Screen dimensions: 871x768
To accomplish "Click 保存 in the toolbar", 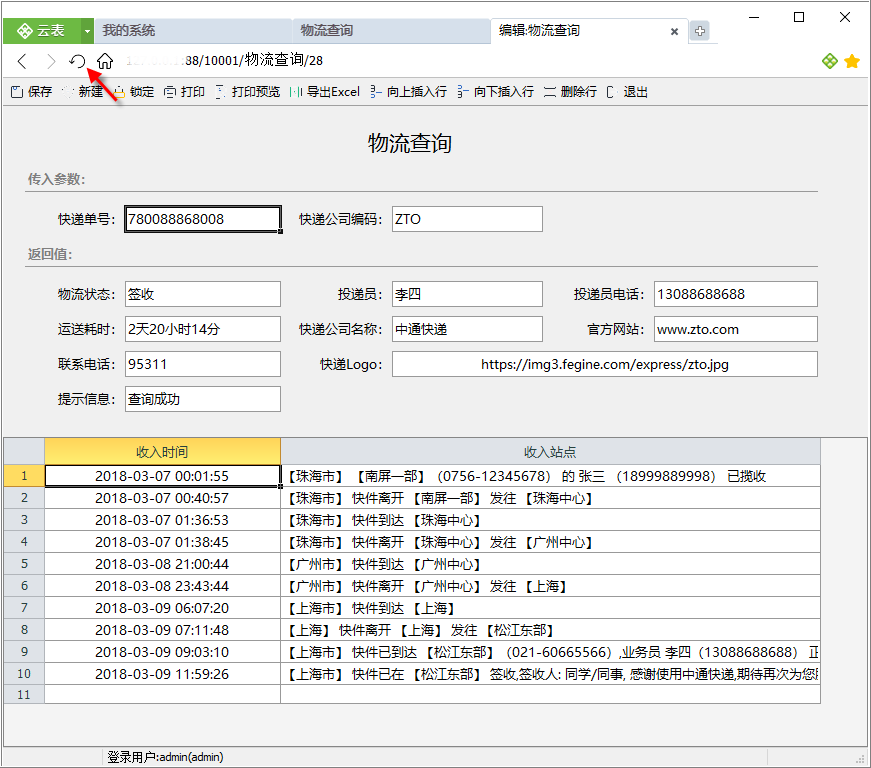I will (32, 92).
